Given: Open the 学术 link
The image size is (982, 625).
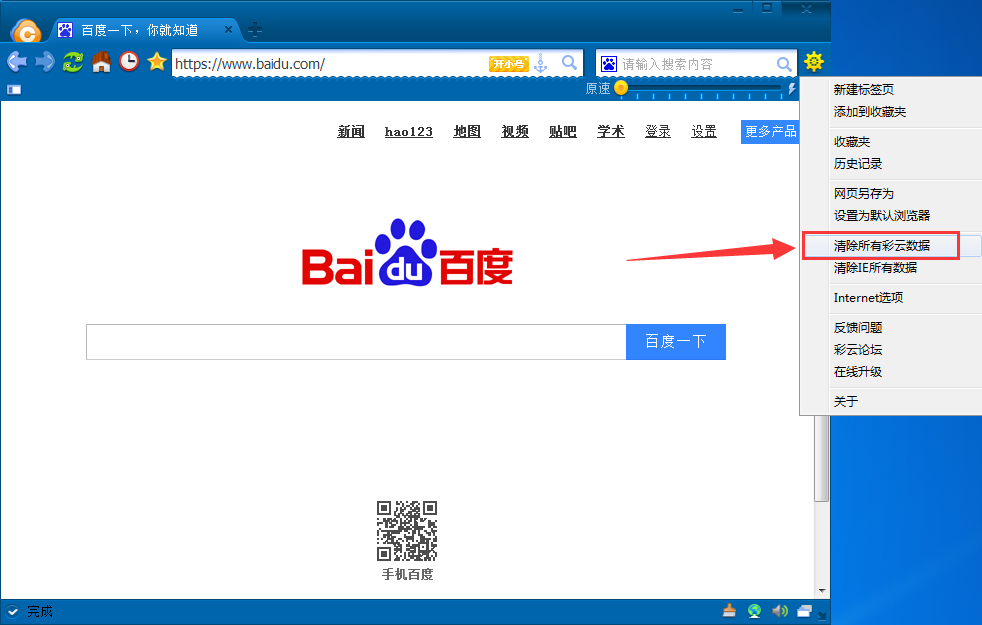Looking at the screenshot, I should click(x=611, y=132).
